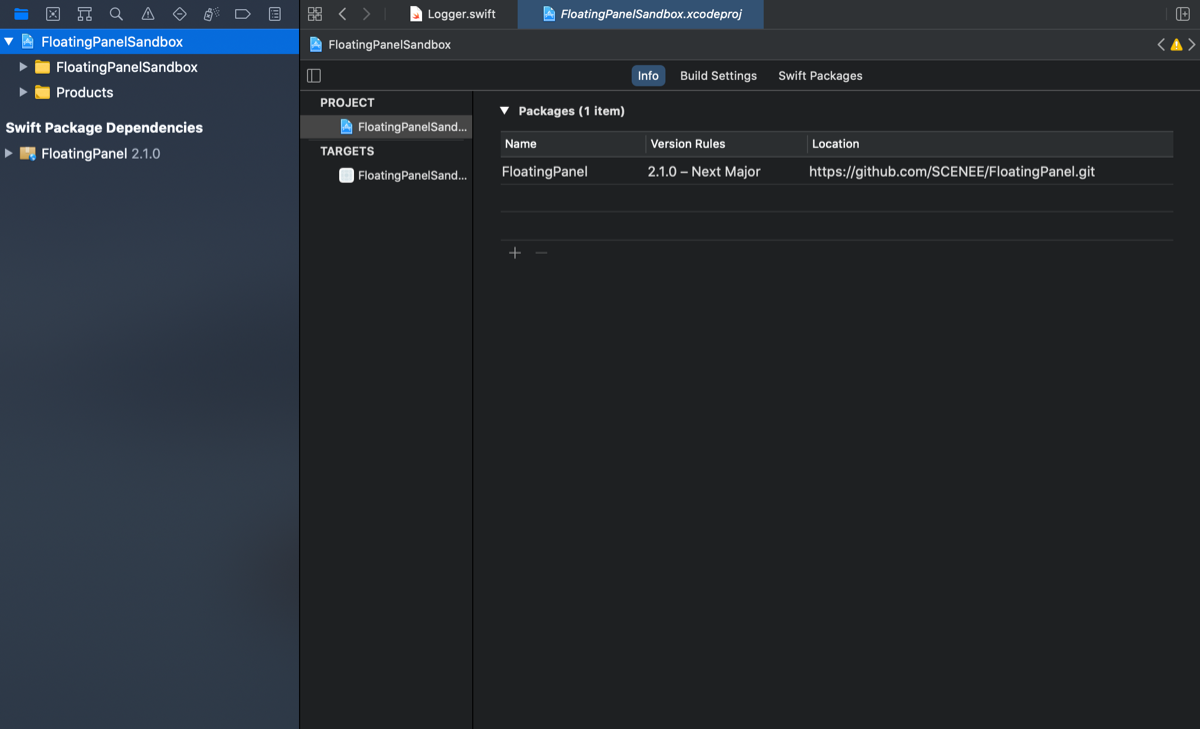1200x729 pixels.
Task: Sort by the Name column header
Action: tap(573, 144)
